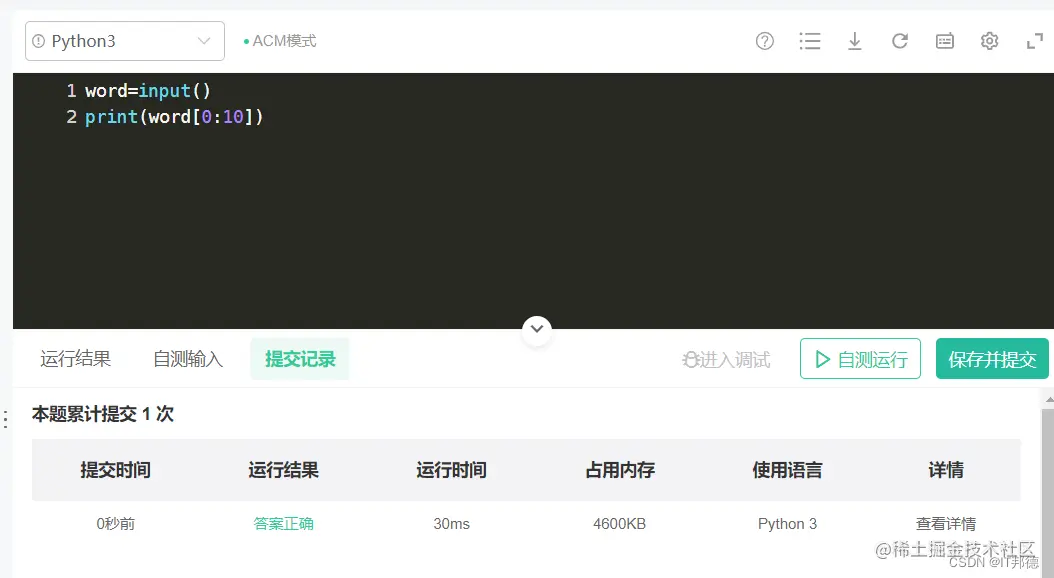Click the download code icon
Viewport: 1054px width, 578px height.
pos(854,41)
